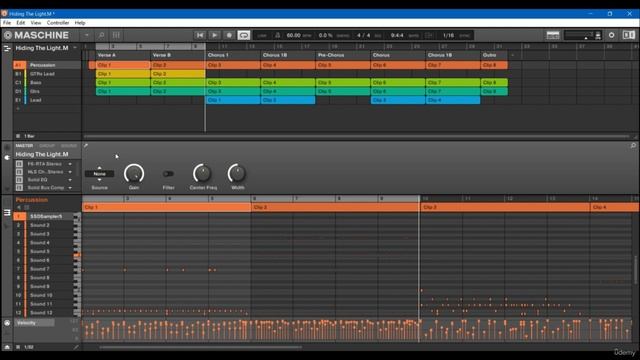Click the 0.0 % swing value
The height and width of the screenshot is (360, 640).
[325, 36]
